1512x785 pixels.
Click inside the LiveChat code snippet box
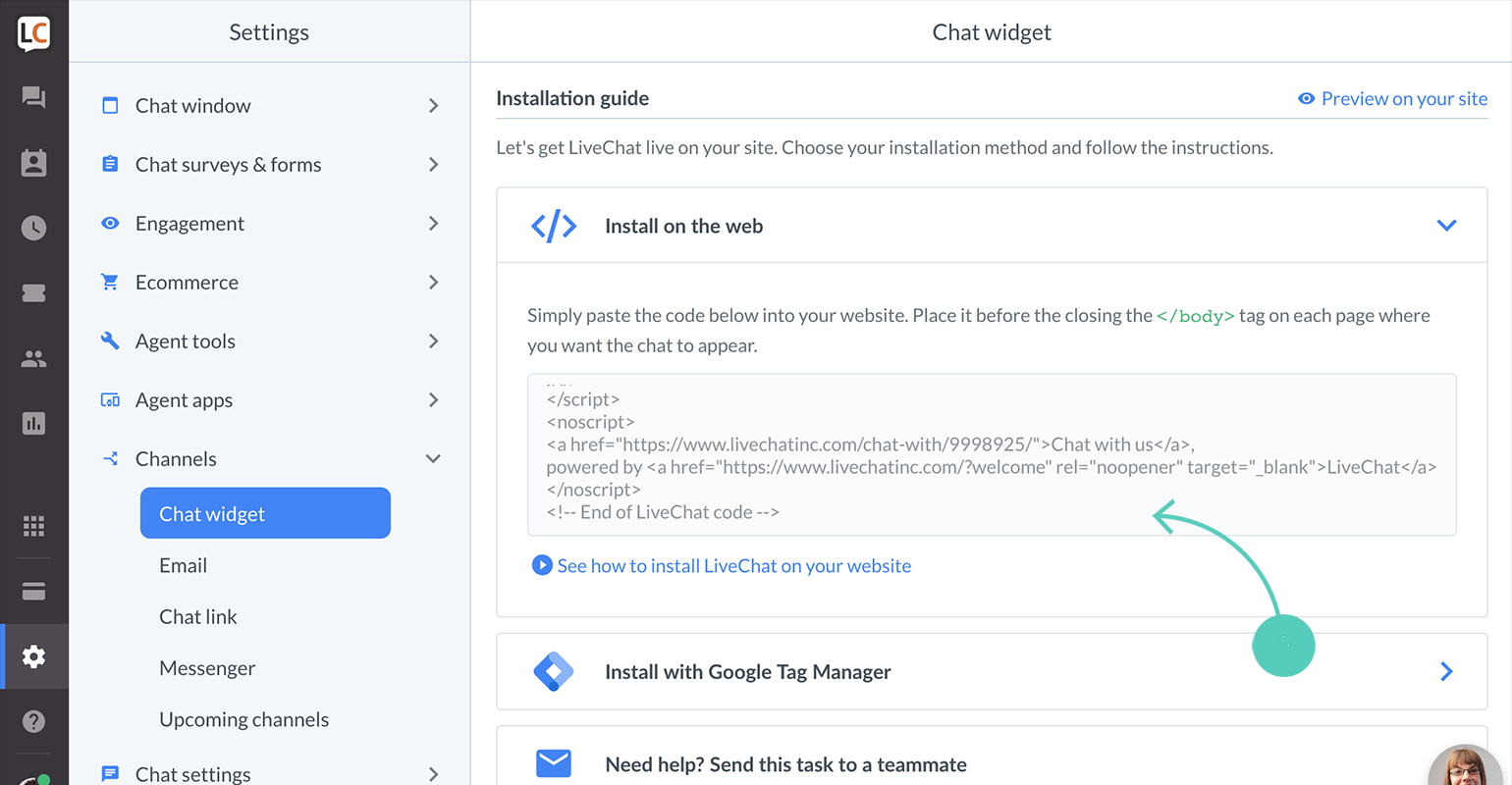pyautogui.click(x=992, y=454)
